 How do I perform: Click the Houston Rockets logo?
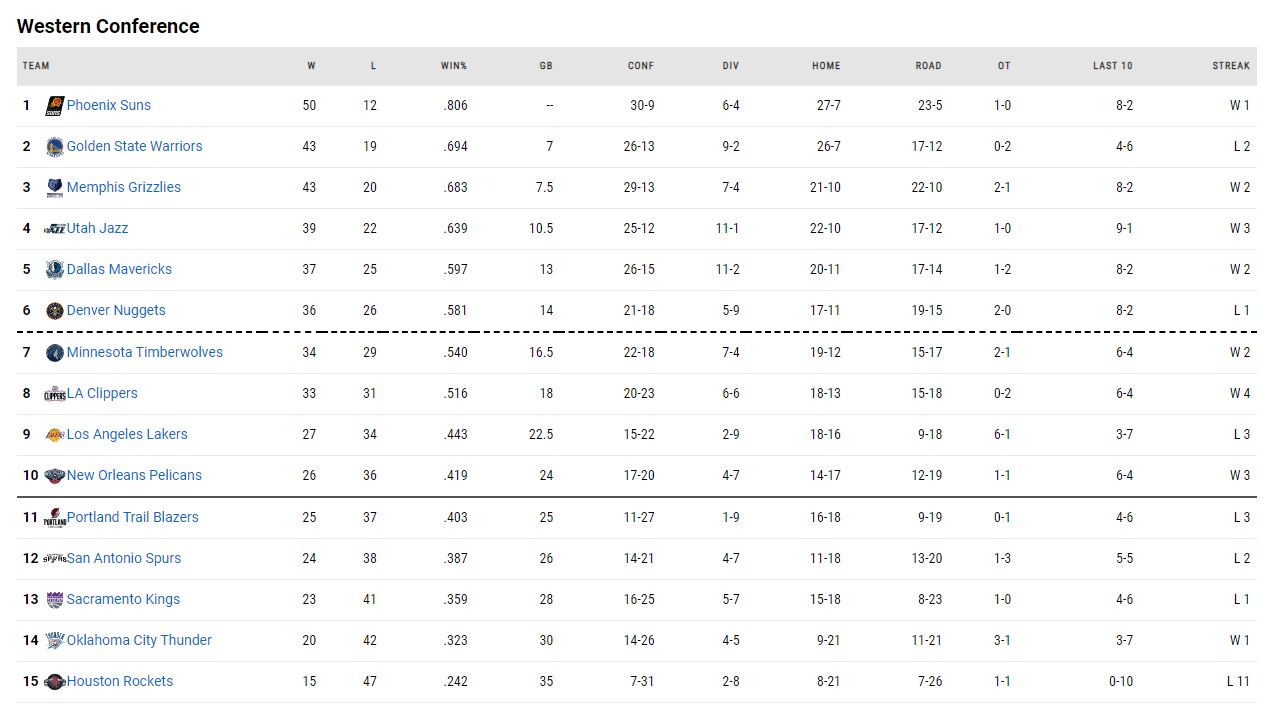point(53,681)
